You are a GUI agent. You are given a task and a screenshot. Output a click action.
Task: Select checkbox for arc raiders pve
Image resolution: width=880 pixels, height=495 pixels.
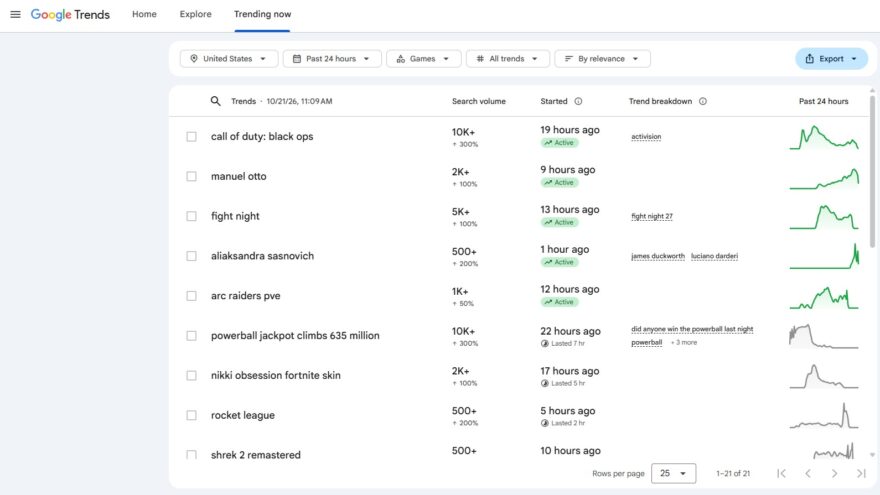pyautogui.click(x=191, y=296)
